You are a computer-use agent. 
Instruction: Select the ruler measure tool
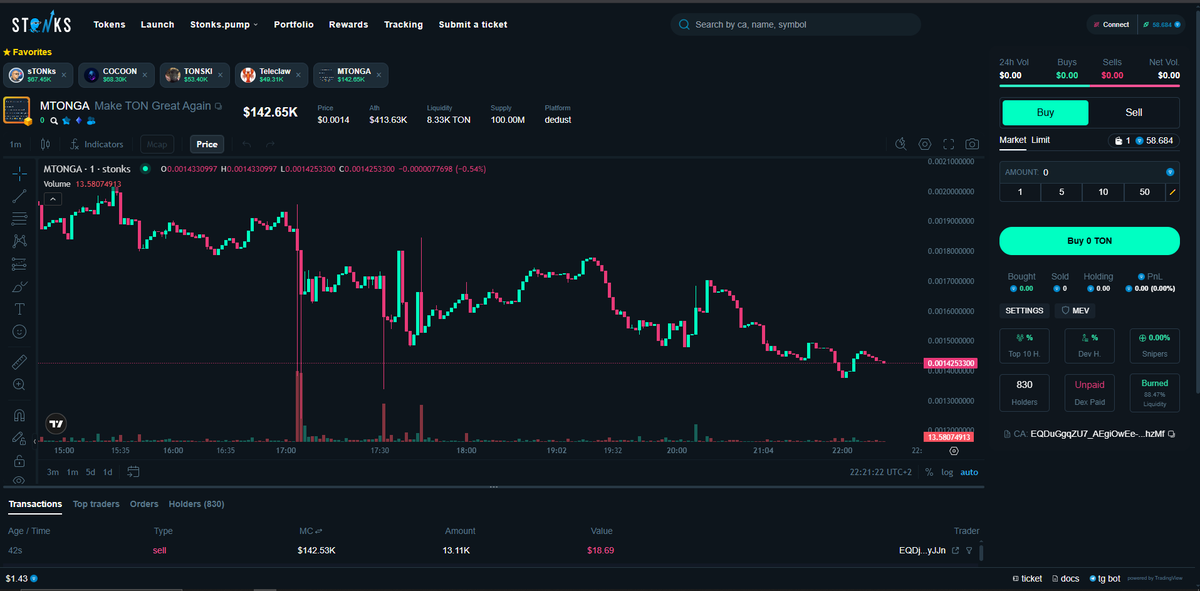point(19,361)
